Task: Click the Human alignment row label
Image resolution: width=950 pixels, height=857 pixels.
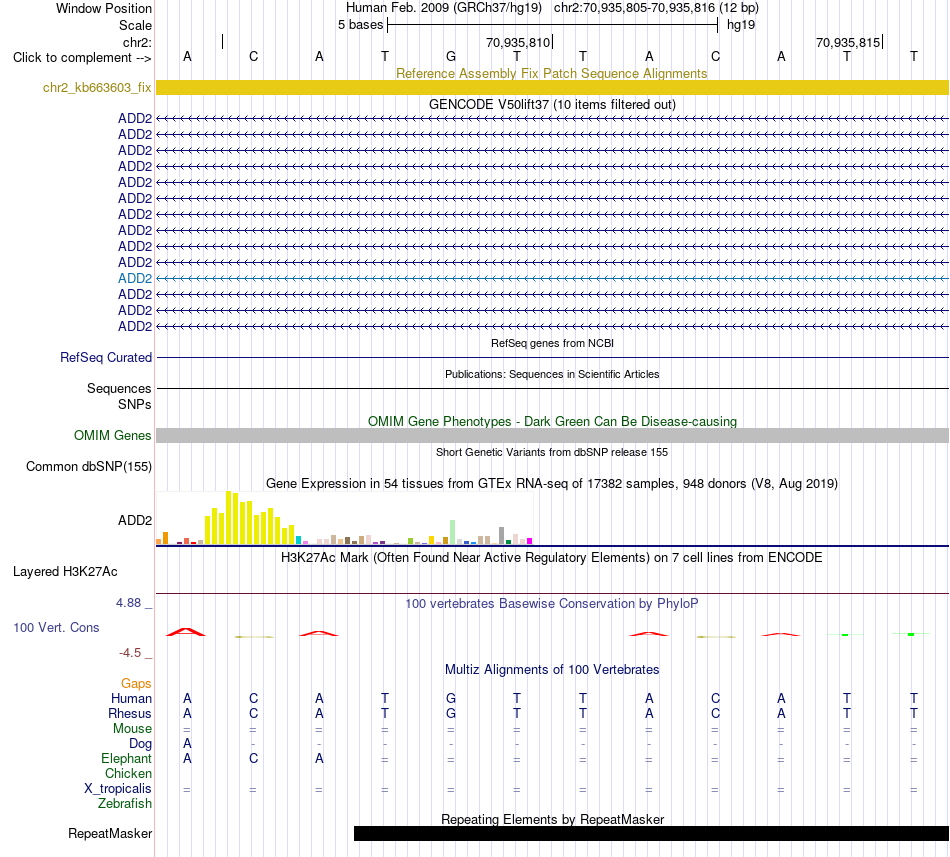Action: click(131, 698)
